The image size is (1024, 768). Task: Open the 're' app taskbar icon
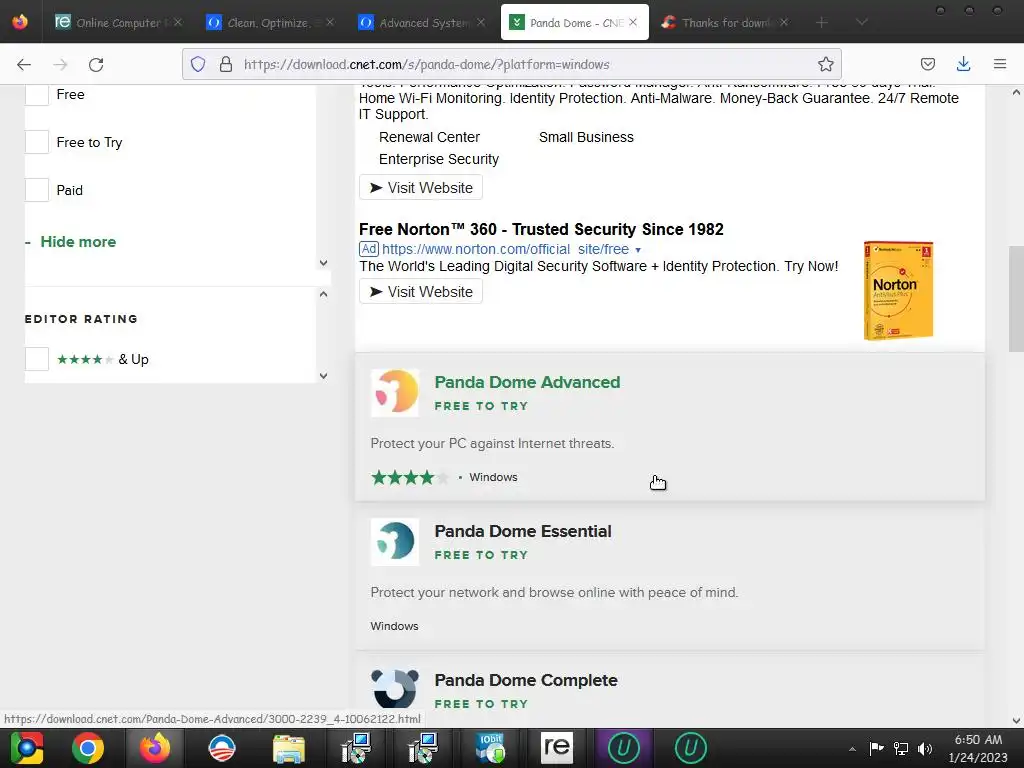pyautogui.click(x=557, y=748)
